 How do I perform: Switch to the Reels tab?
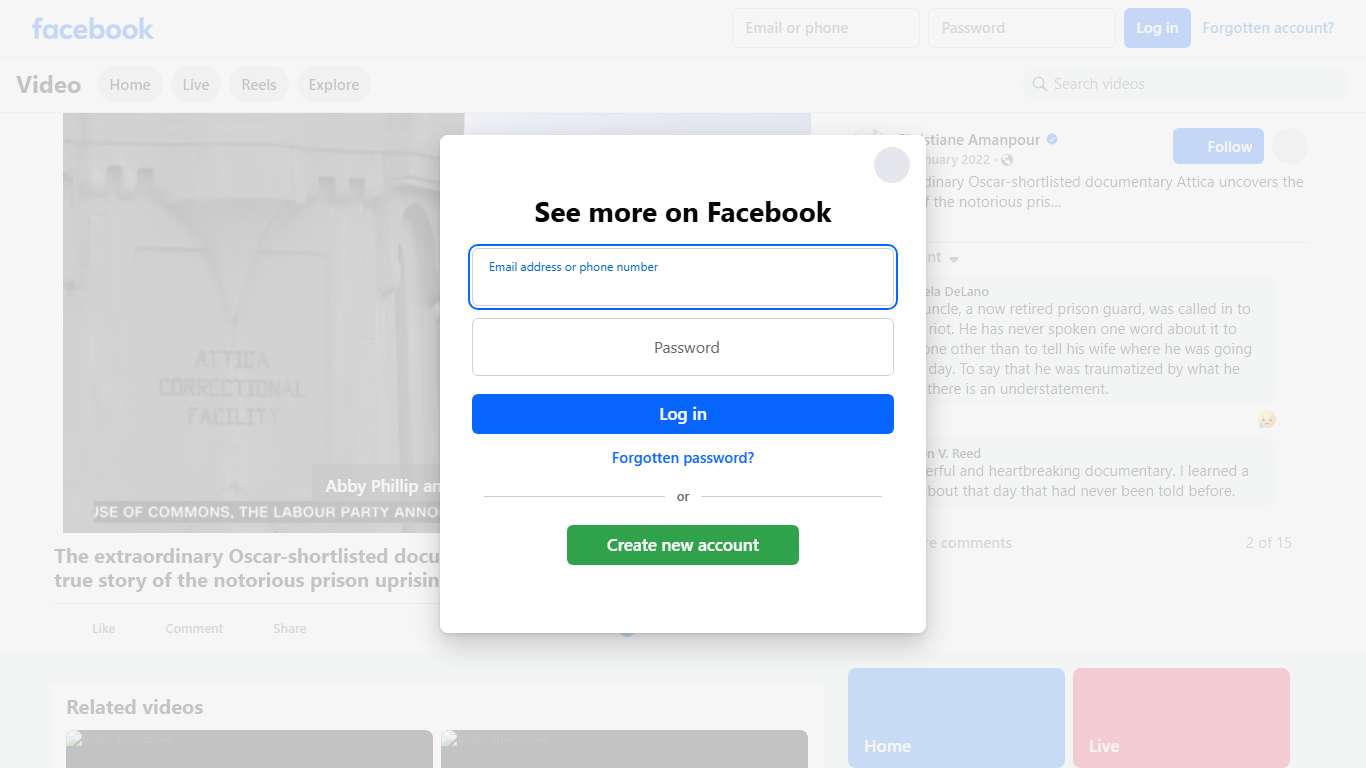(259, 85)
